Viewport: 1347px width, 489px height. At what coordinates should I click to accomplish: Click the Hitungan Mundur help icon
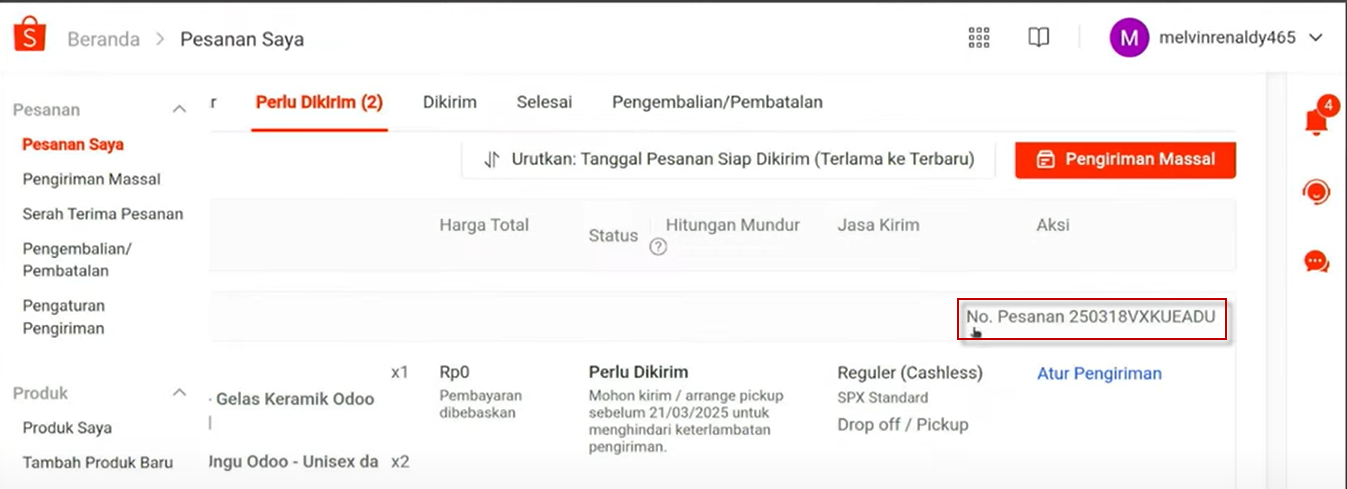coord(658,247)
